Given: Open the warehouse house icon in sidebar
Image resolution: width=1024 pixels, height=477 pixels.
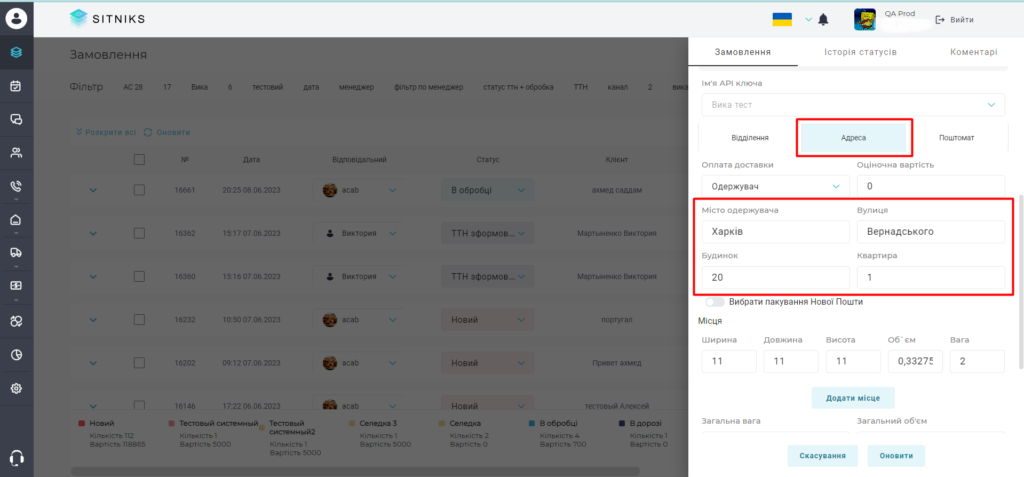Looking at the screenshot, I should [x=16, y=220].
